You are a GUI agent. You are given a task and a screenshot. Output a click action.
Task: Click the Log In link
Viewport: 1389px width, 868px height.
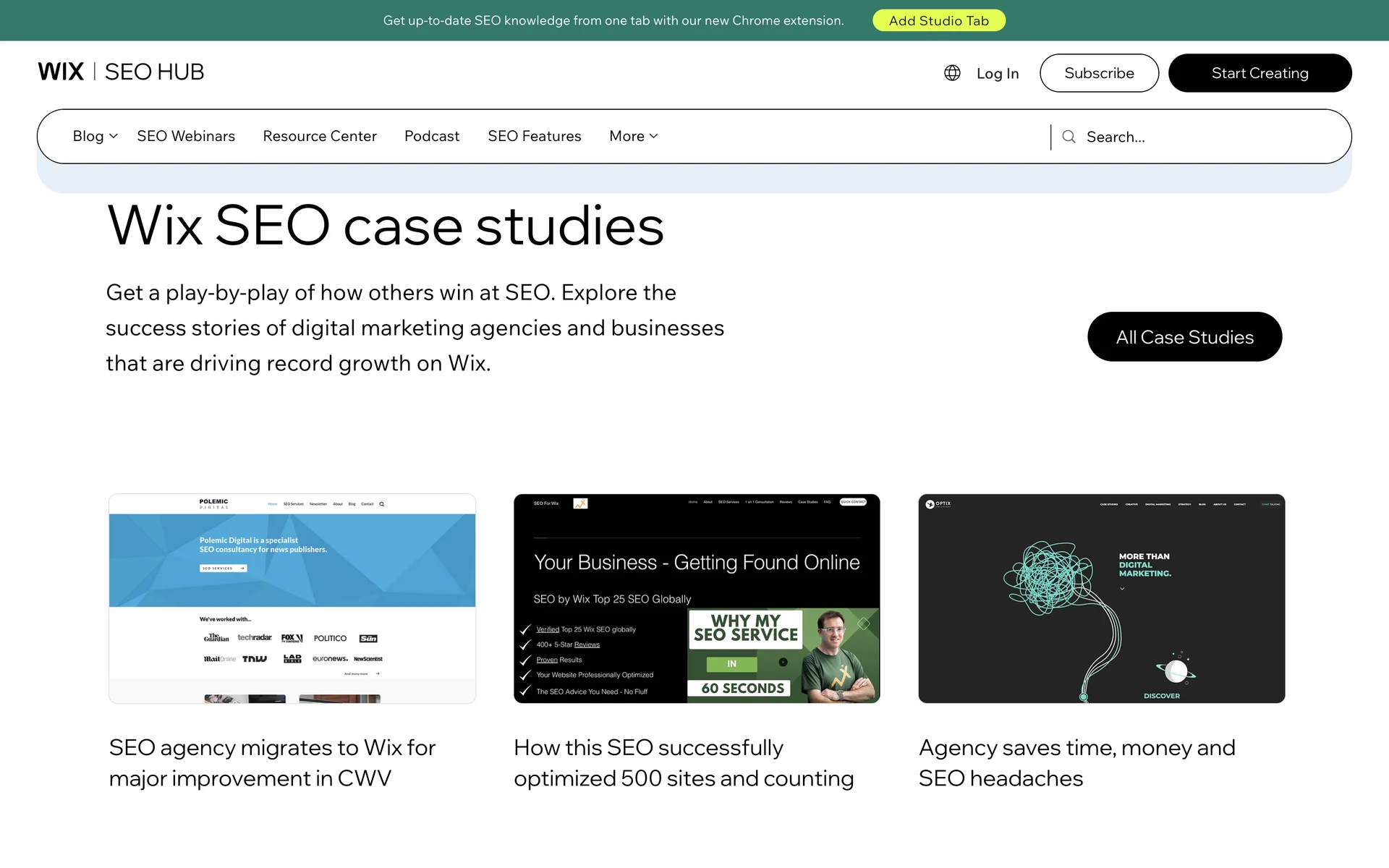pos(997,73)
